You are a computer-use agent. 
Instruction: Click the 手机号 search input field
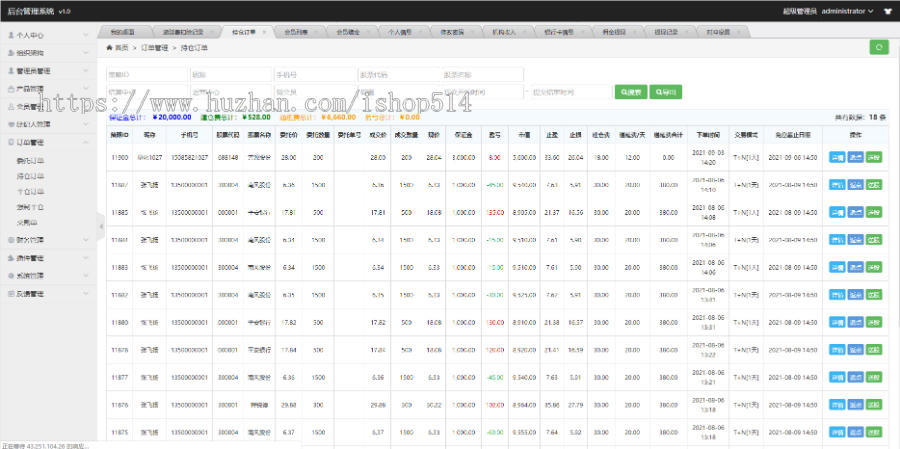coord(314,75)
